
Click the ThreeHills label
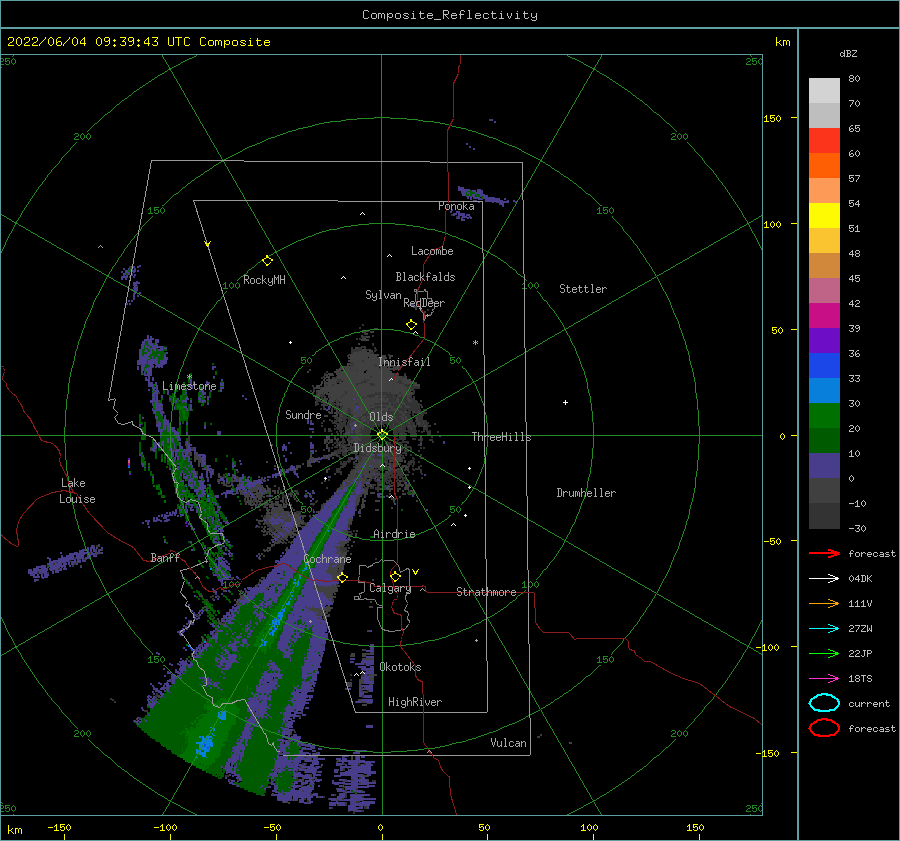coord(501,437)
